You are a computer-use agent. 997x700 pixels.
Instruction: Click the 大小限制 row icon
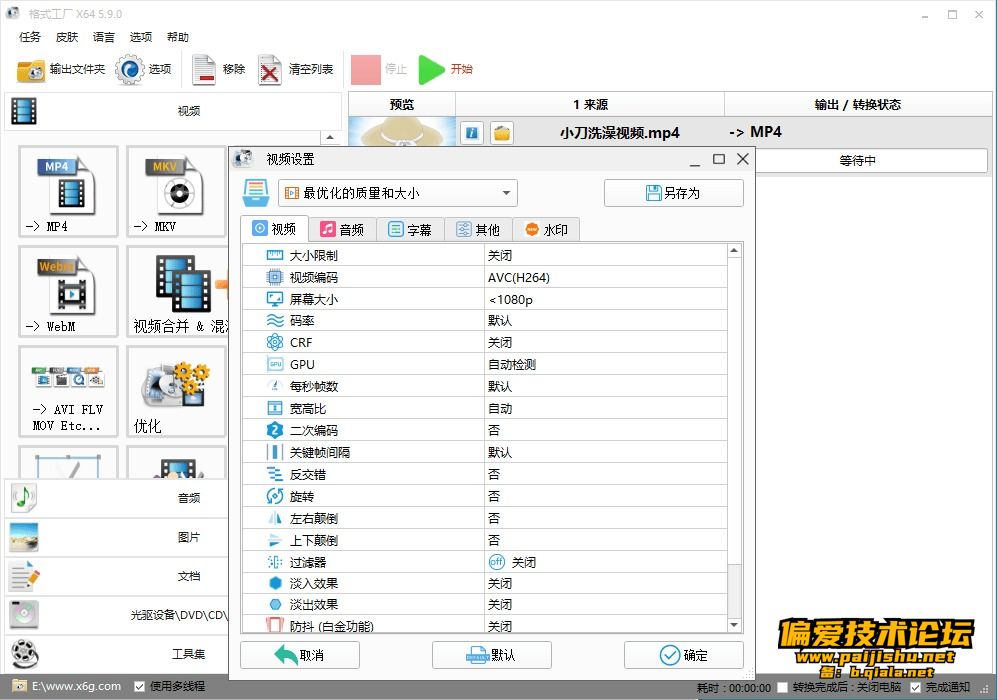coord(275,256)
